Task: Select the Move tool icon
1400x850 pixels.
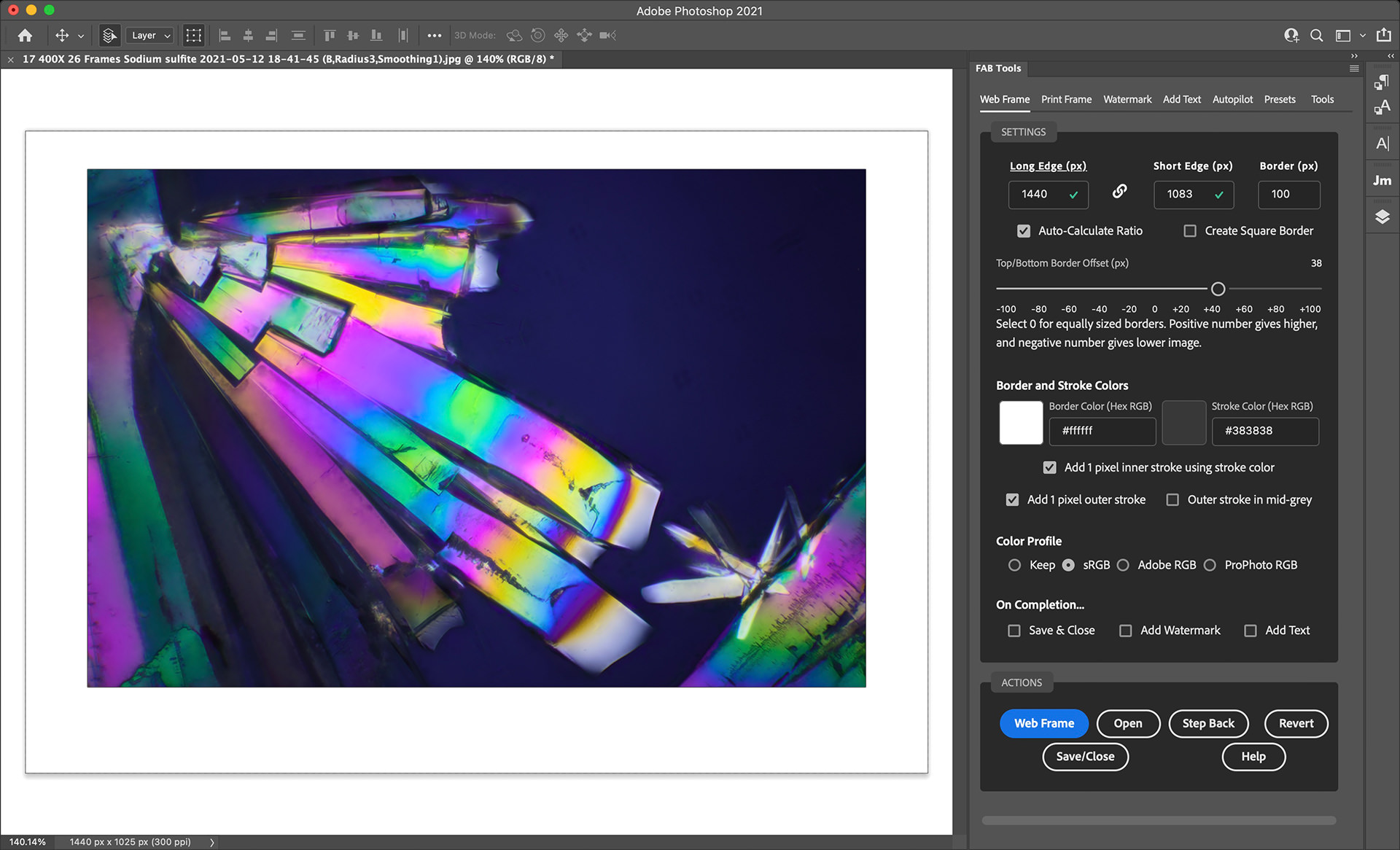Action: click(x=62, y=35)
